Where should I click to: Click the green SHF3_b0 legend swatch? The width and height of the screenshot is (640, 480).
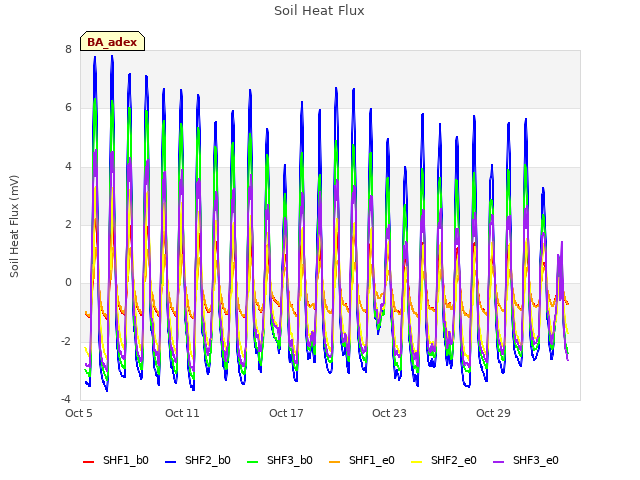(253, 462)
